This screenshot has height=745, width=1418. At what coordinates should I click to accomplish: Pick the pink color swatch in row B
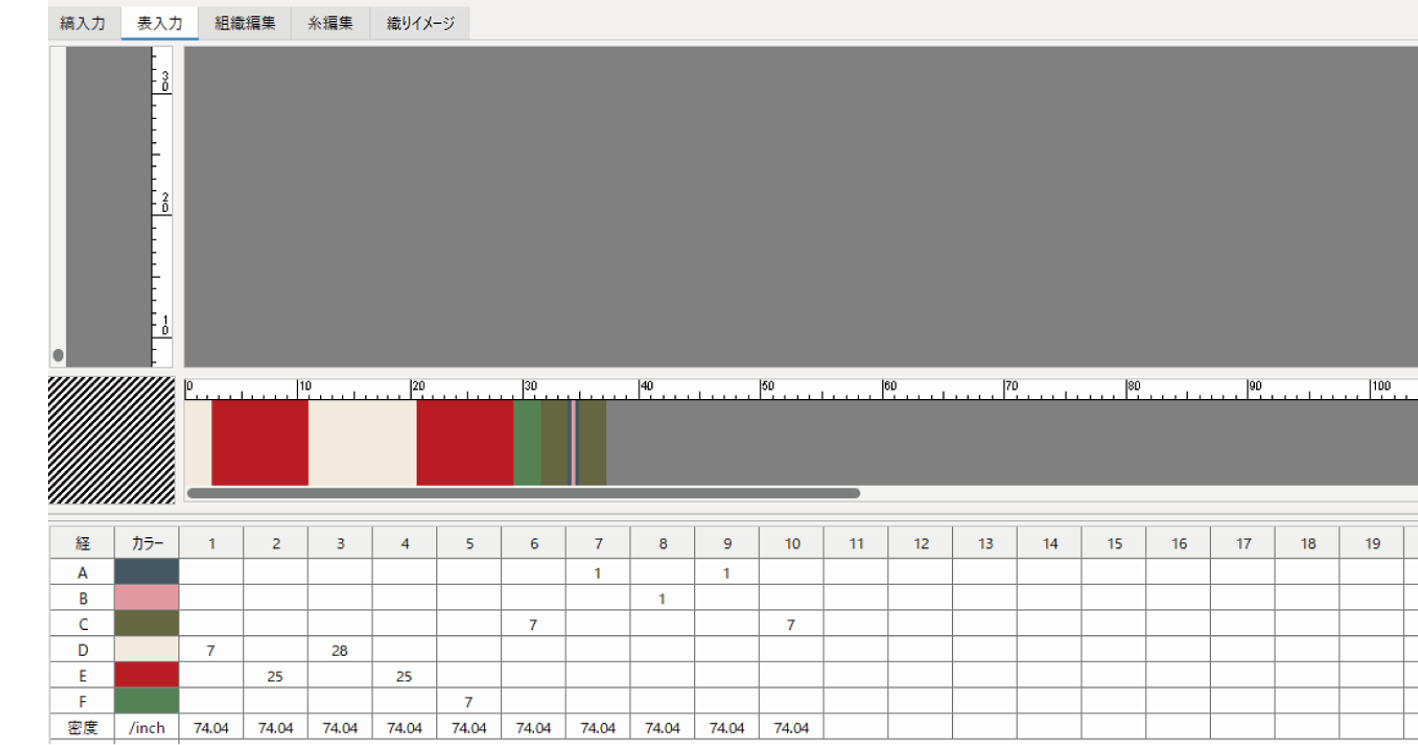click(x=147, y=598)
